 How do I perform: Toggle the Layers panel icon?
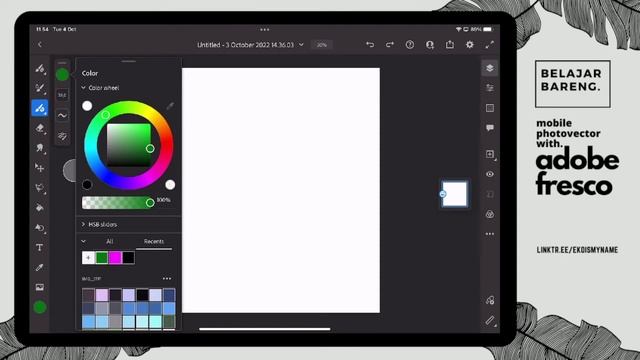tap(490, 68)
